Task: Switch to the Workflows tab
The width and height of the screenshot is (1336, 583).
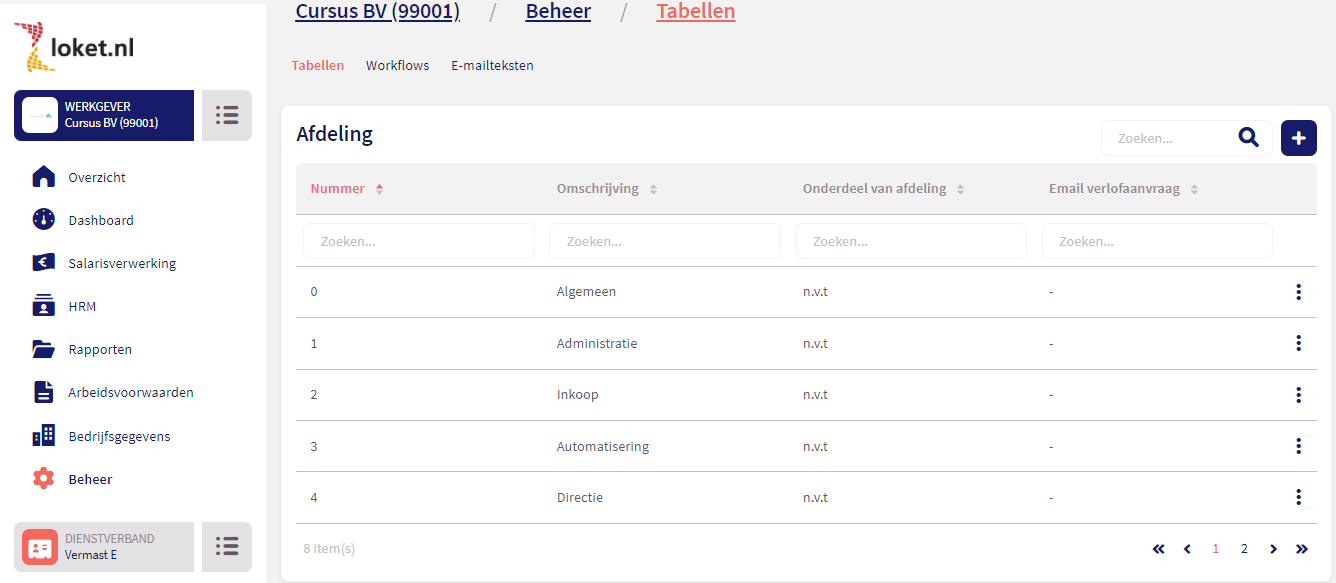Action: pyautogui.click(x=397, y=66)
